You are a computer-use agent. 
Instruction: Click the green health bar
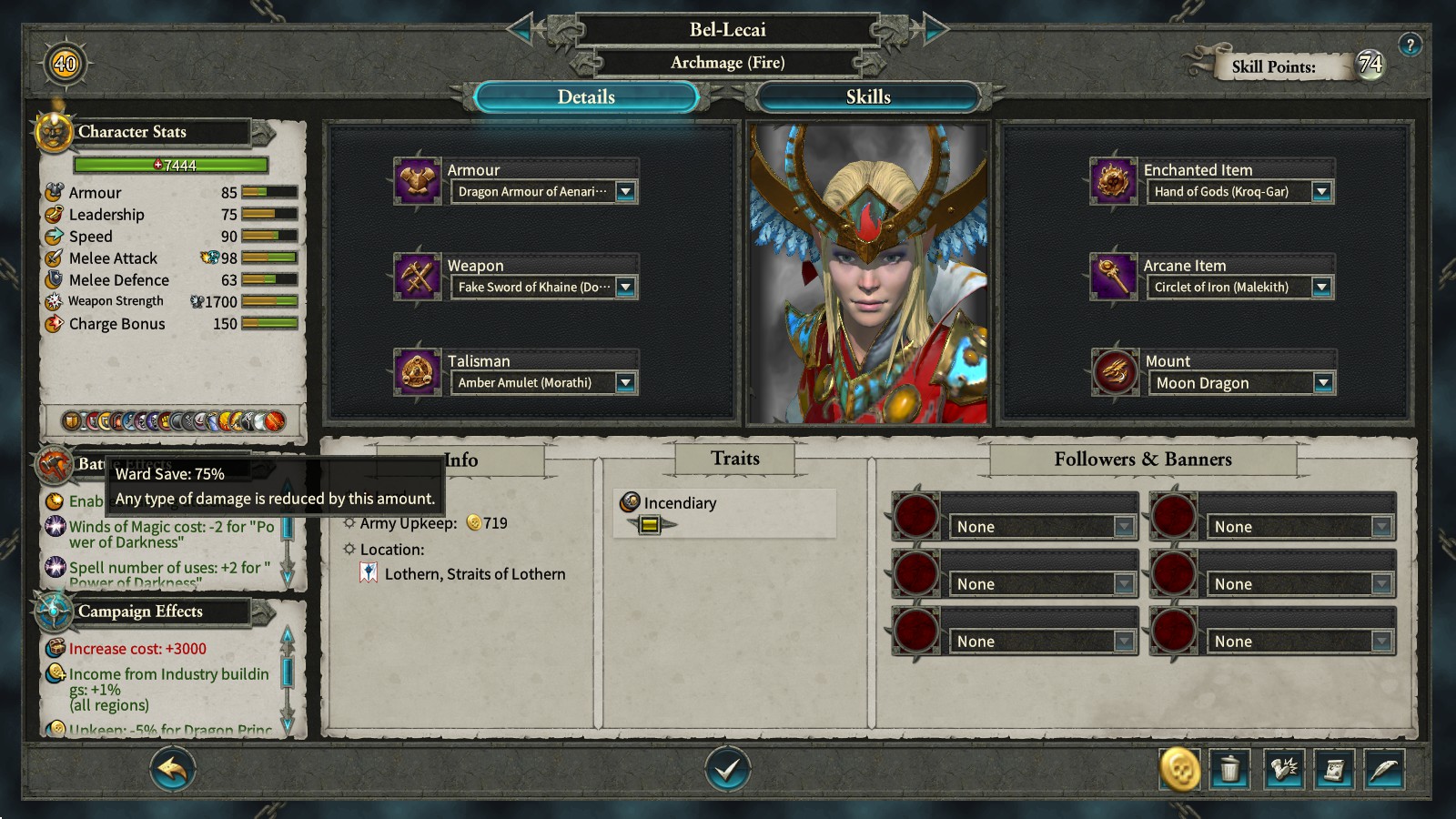[x=171, y=165]
